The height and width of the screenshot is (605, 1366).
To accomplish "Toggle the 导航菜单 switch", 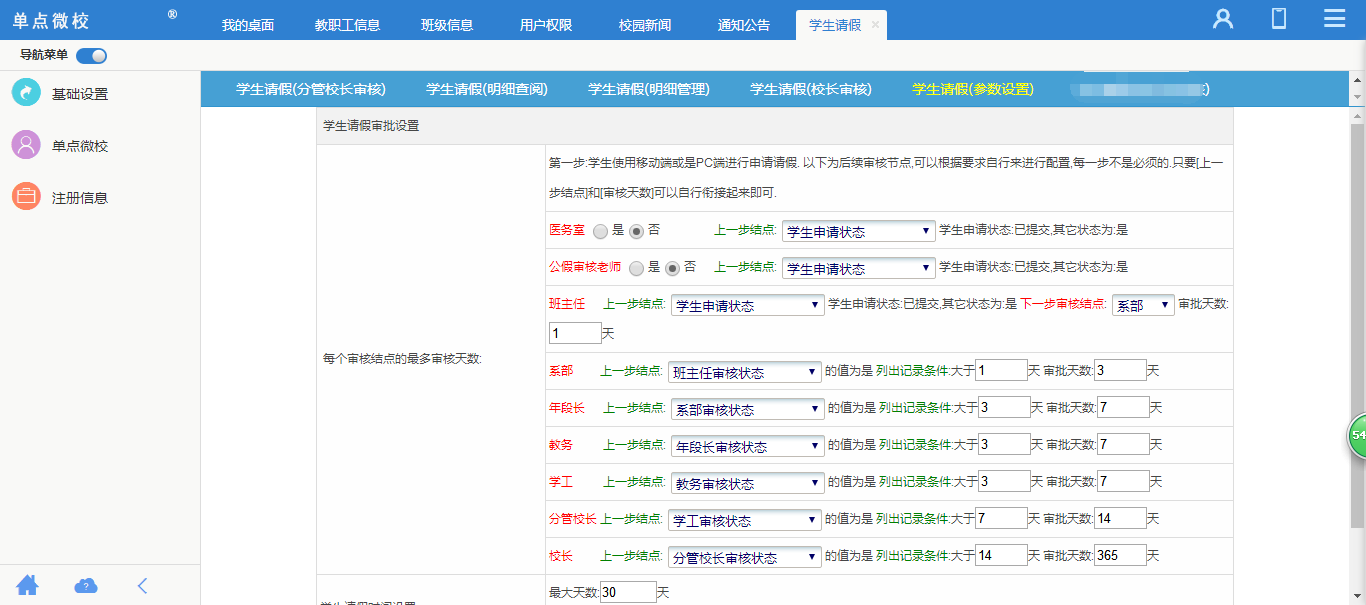I will [x=91, y=56].
